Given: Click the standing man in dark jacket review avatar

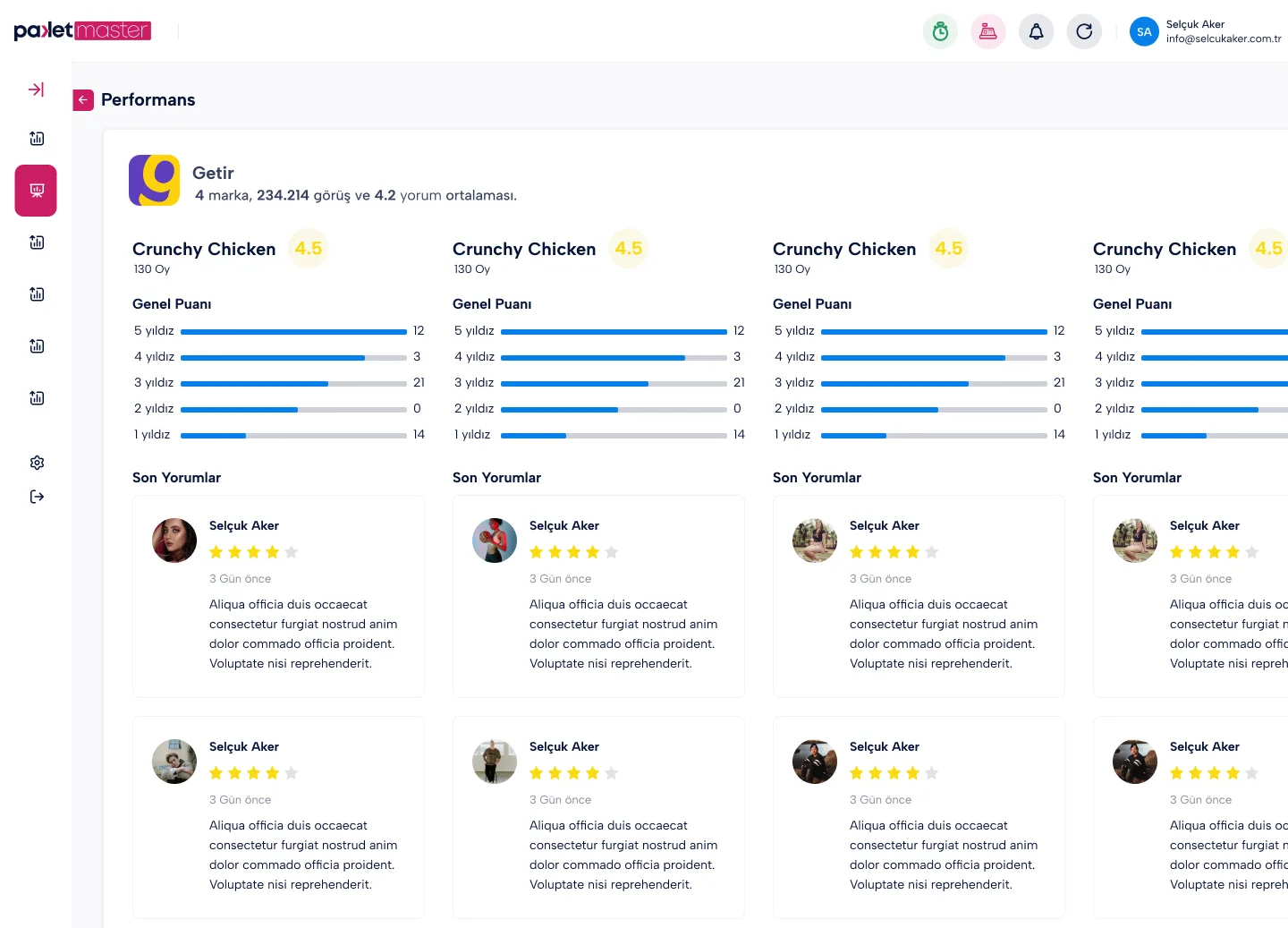Looking at the screenshot, I should 495,762.
